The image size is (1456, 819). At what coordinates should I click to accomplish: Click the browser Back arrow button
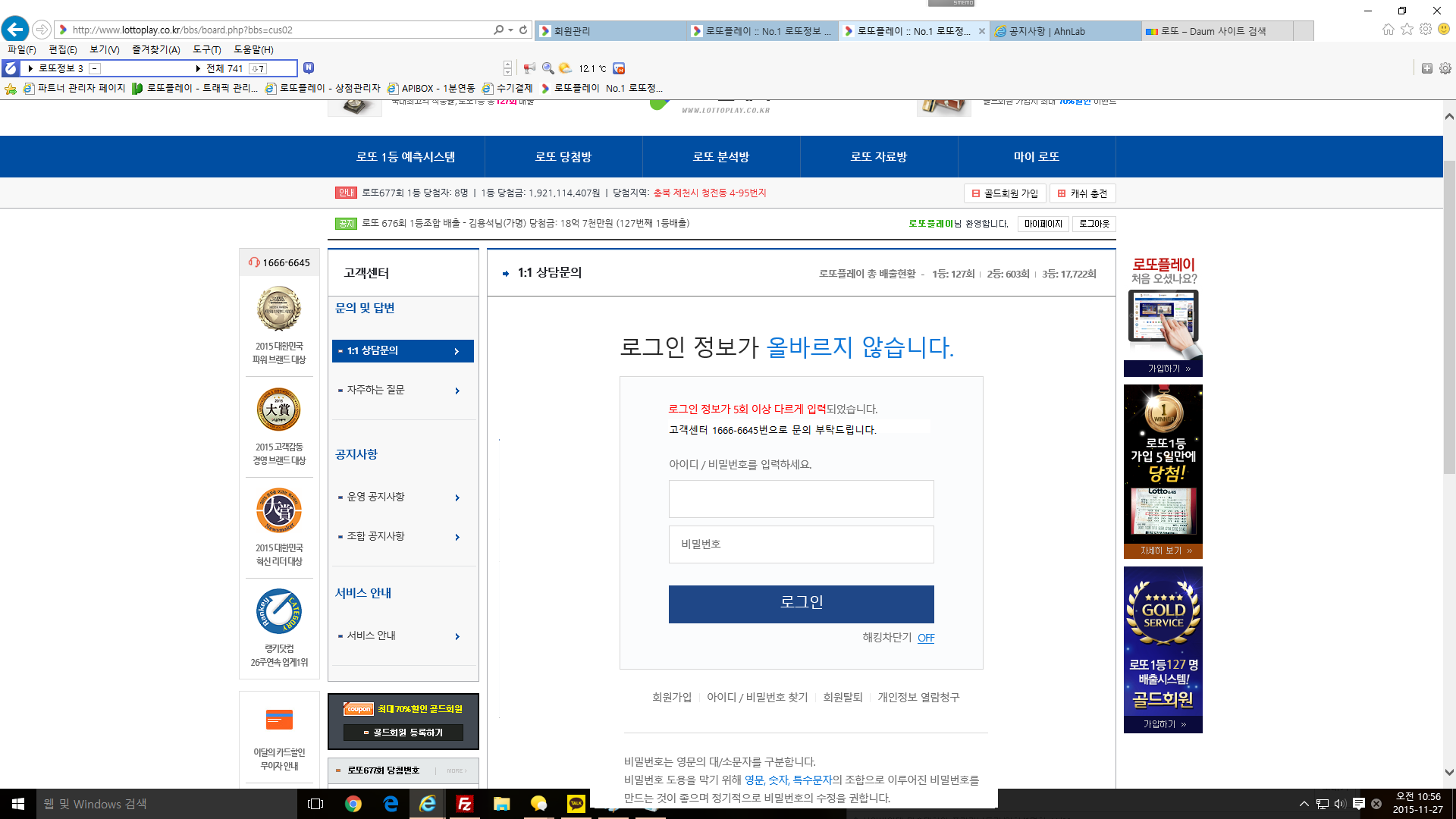[x=15, y=30]
